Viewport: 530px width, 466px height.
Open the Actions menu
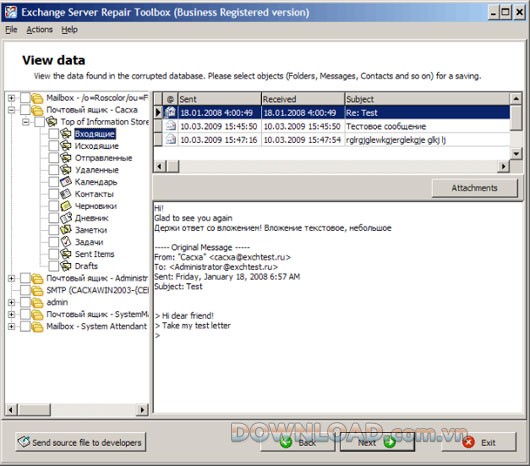pos(40,30)
